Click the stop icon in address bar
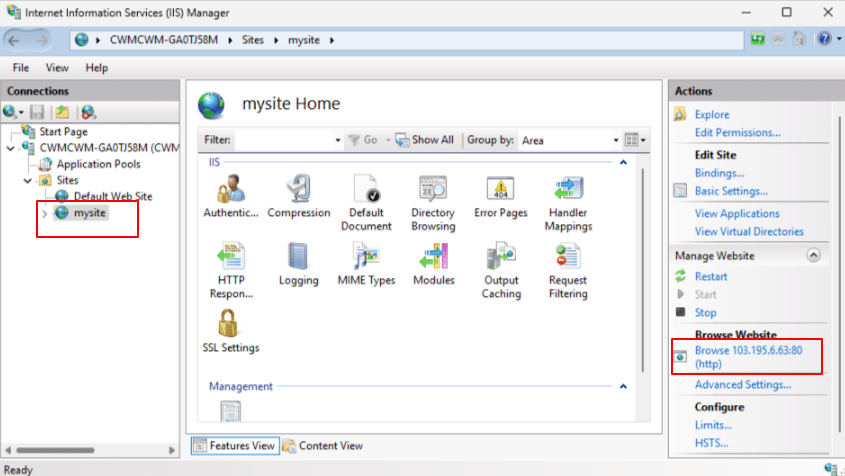This screenshot has height=476, width=845. (778, 39)
